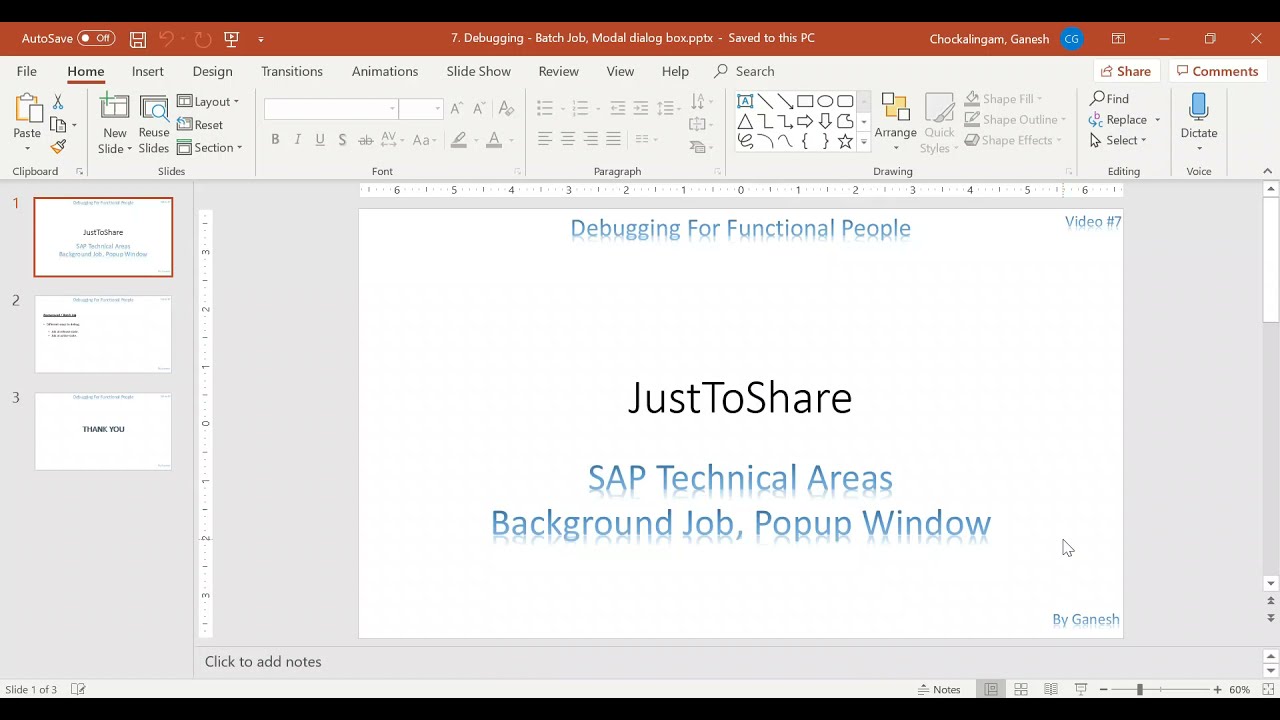The width and height of the screenshot is (1280, 720).
Task: Open Select dropdown in Editing
Action: pos(1119,140)
